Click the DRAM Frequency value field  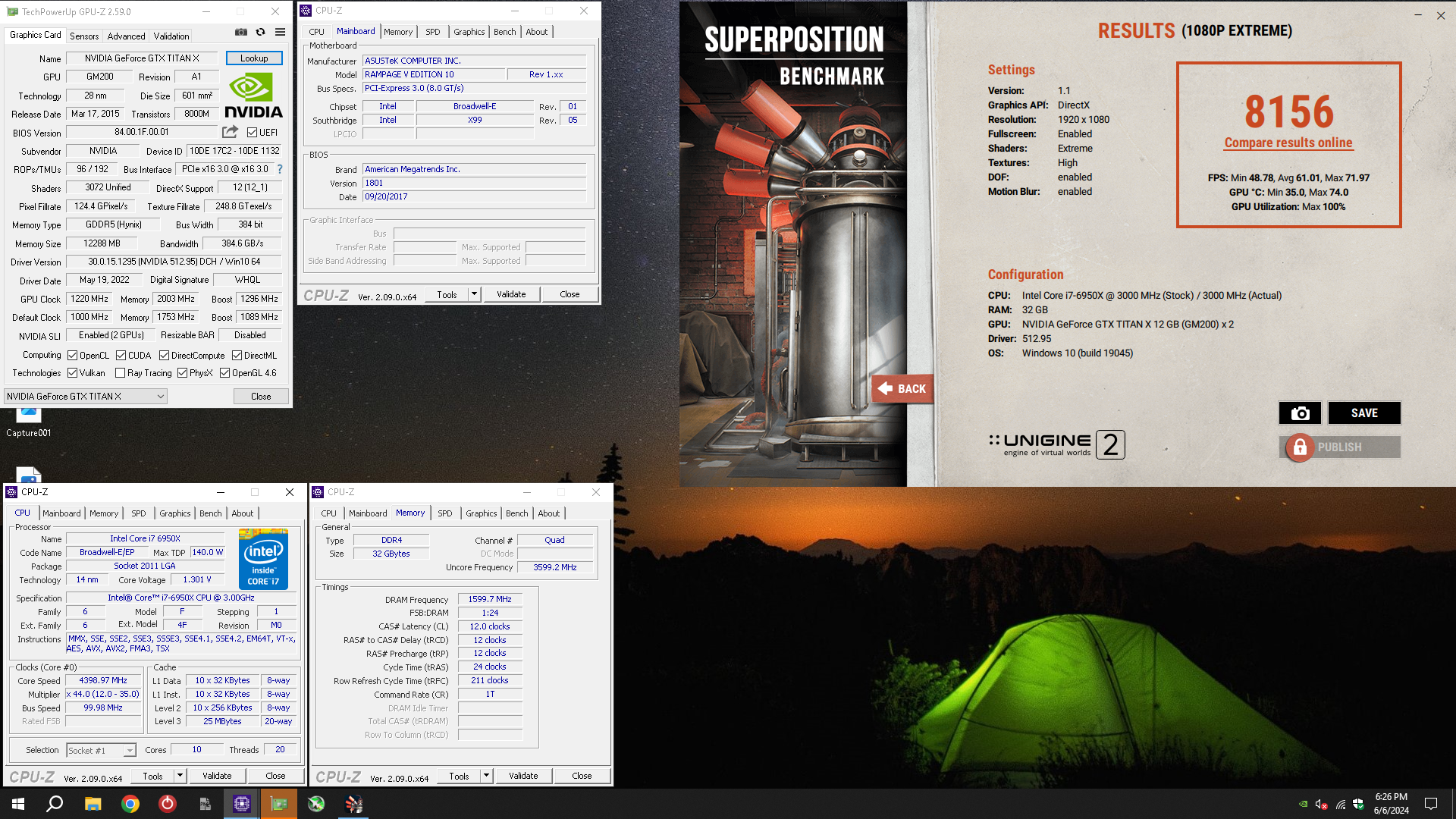[490, 599]
